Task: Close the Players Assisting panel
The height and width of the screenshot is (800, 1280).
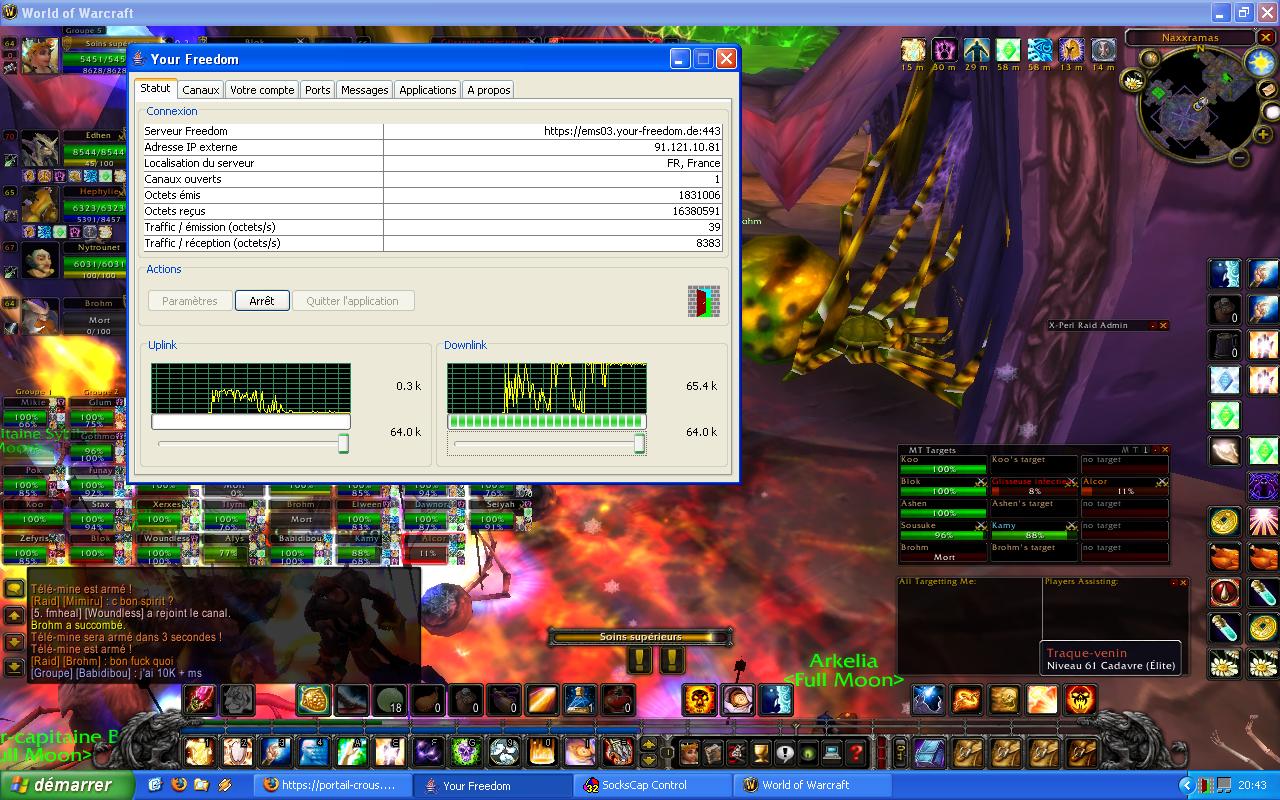Action: [x=1183, y=582]
